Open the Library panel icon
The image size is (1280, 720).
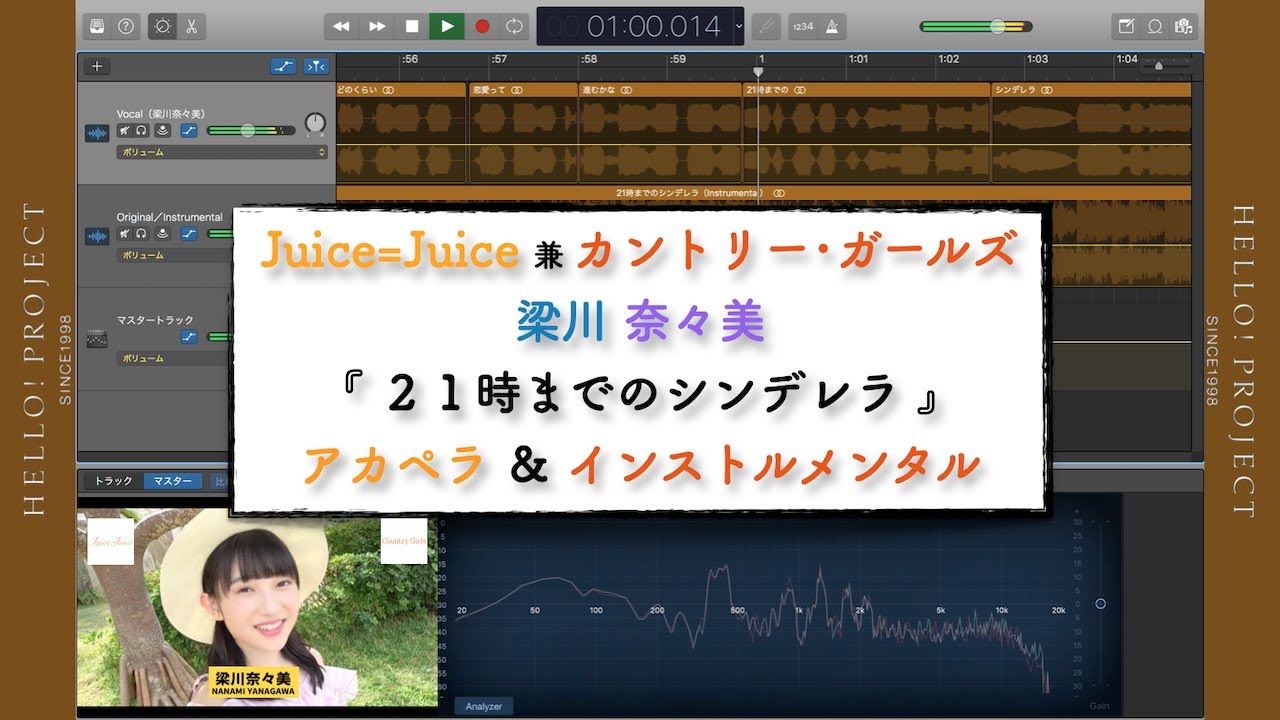click(x=97, y=26)
